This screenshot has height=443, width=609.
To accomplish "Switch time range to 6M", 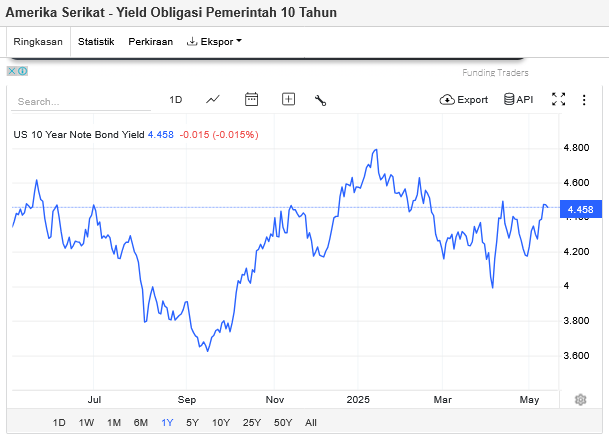I will [141, 423].
